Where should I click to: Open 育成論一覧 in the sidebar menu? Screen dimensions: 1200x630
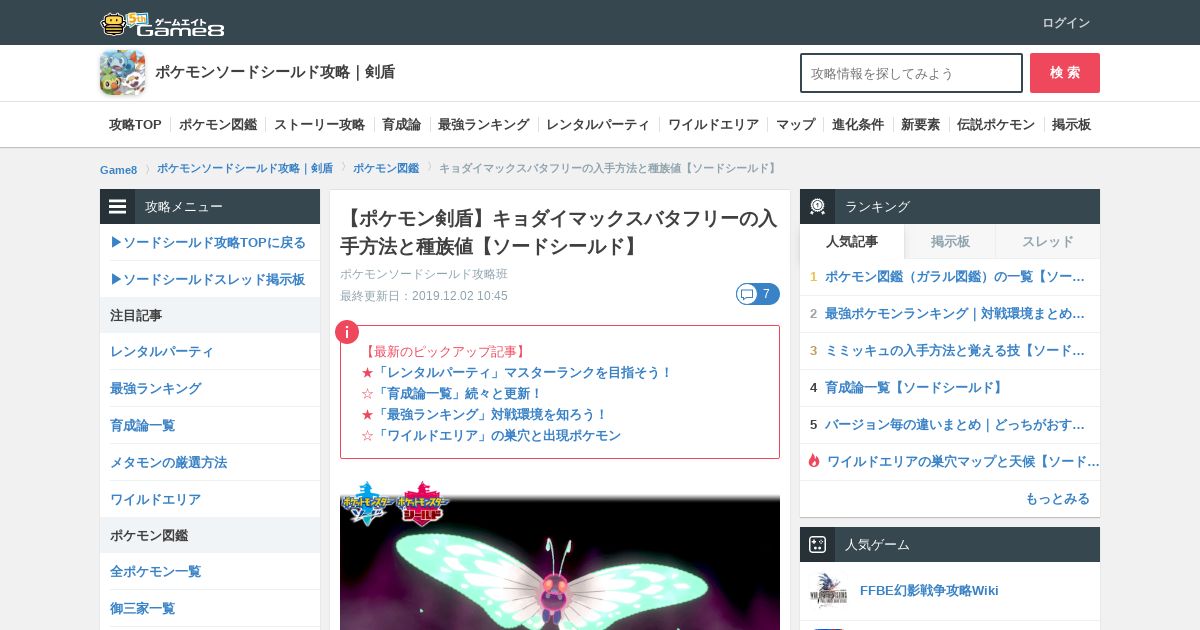pos(142,426)
